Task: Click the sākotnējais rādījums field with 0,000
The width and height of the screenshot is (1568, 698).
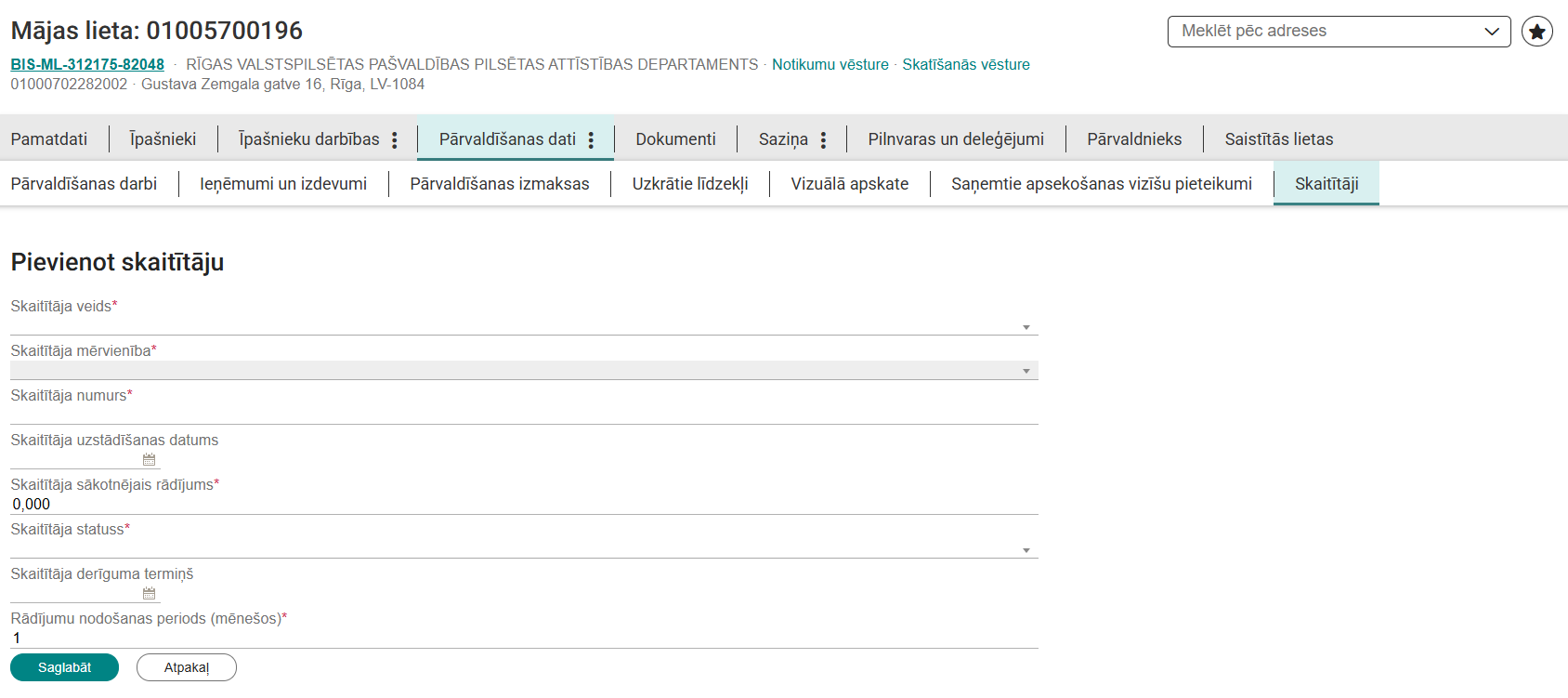Action: (524, 504)
